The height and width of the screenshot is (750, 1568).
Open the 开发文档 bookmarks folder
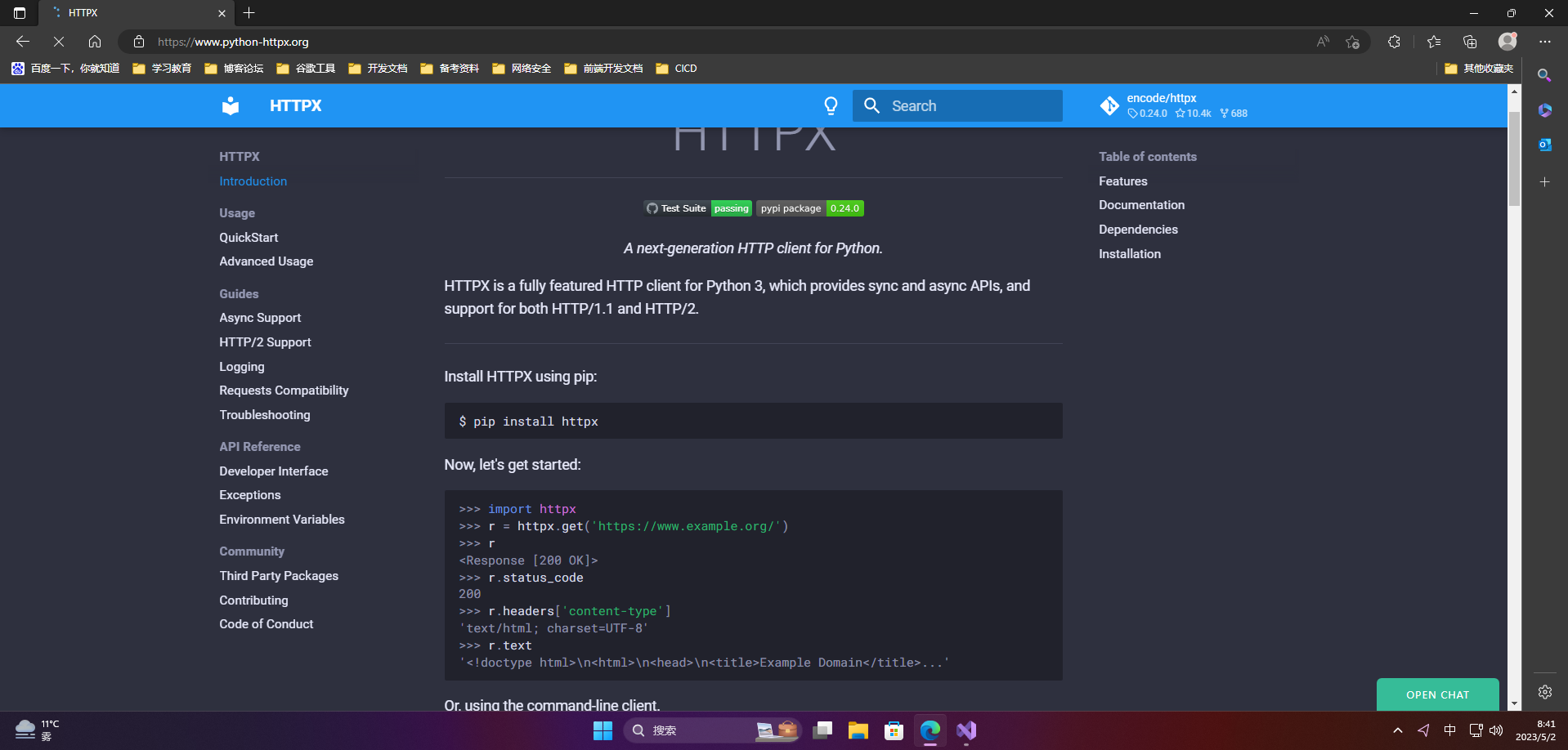point(378,69)
